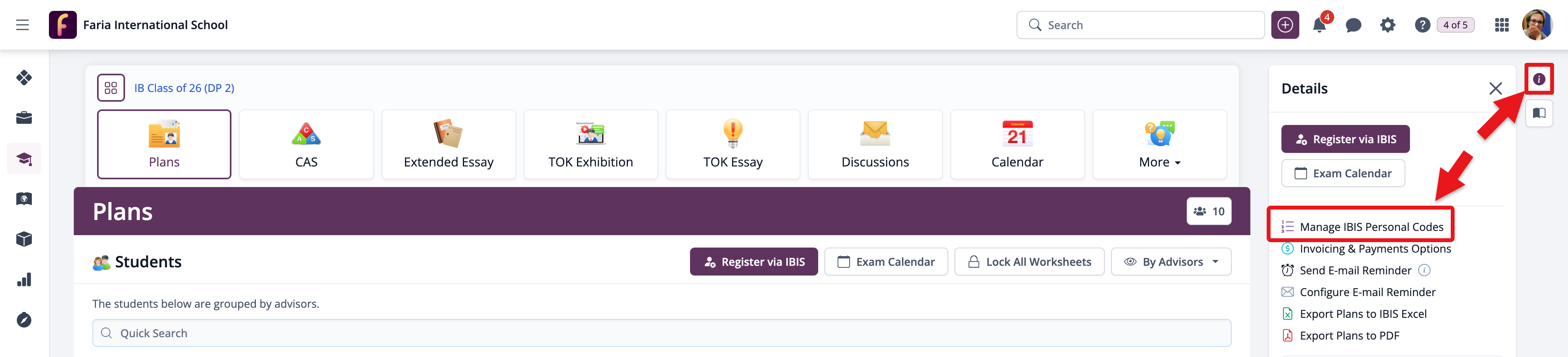Image resolution: width=1568 pixels, height=357 pixels.
Task: Open the apps grid launcher icon
Action: coord(1502,26)
